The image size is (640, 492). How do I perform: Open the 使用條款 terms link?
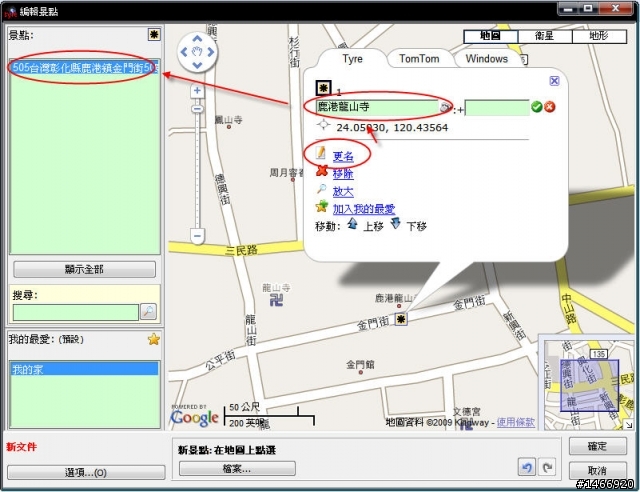tap(516, 422)
